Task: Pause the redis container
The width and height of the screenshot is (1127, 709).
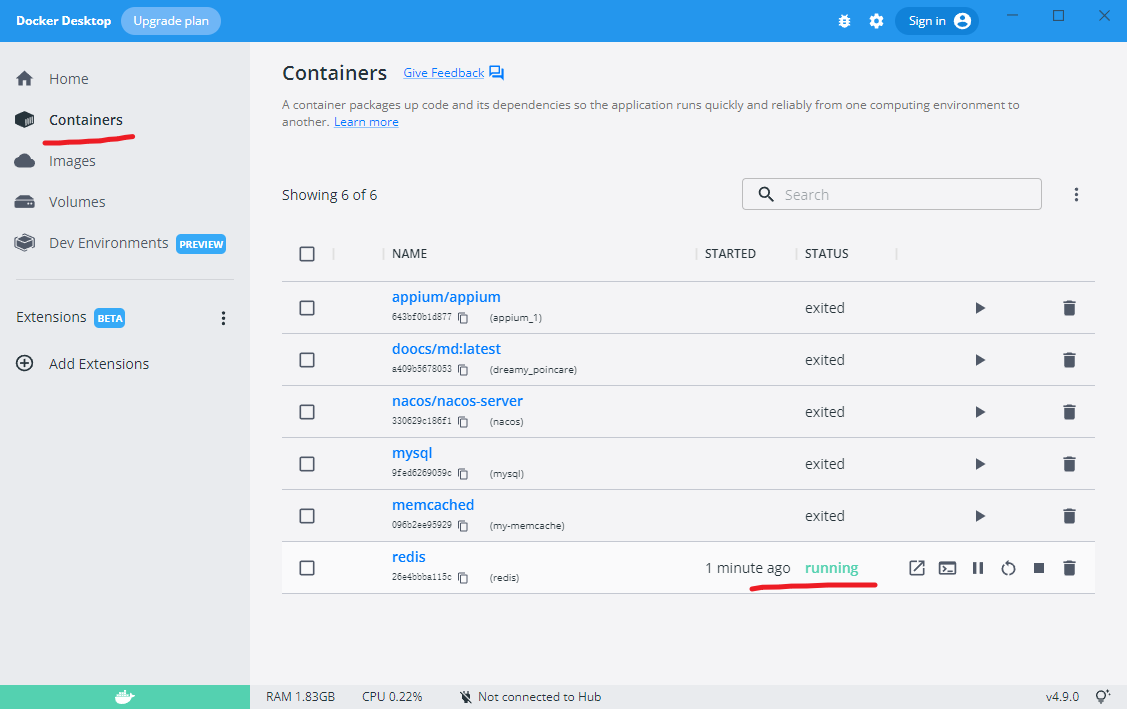Action: click(x=978, y=568)
